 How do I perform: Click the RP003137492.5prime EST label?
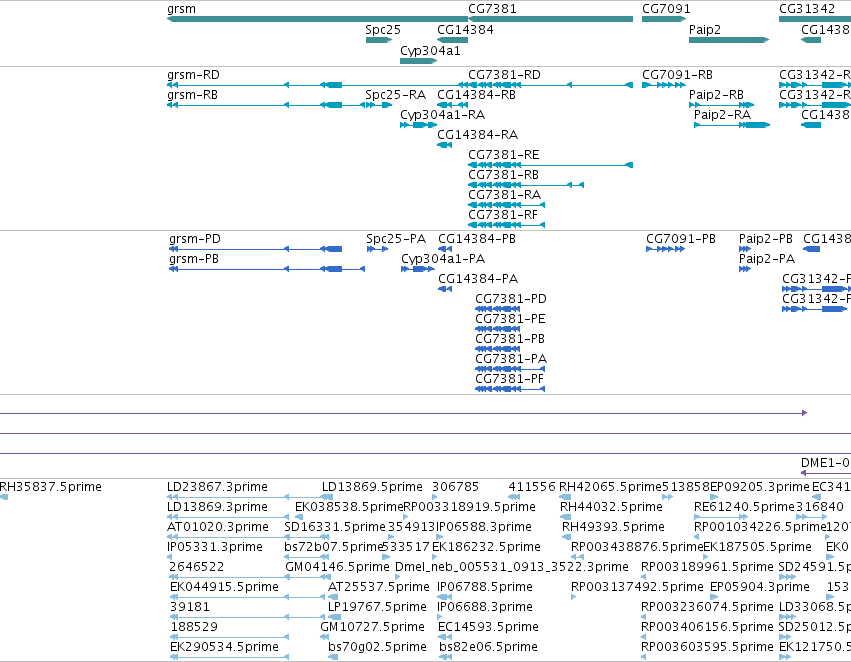point(637,587)
